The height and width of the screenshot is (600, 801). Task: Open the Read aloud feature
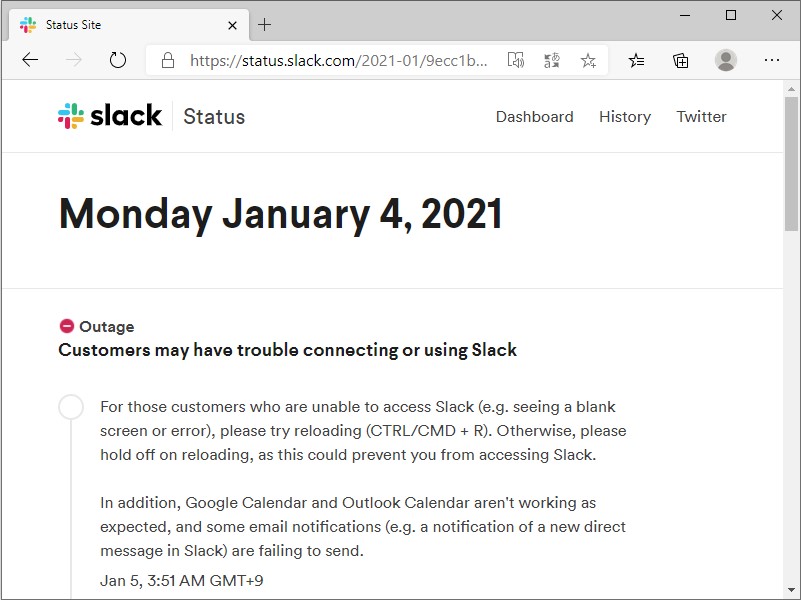click(515, 60)
